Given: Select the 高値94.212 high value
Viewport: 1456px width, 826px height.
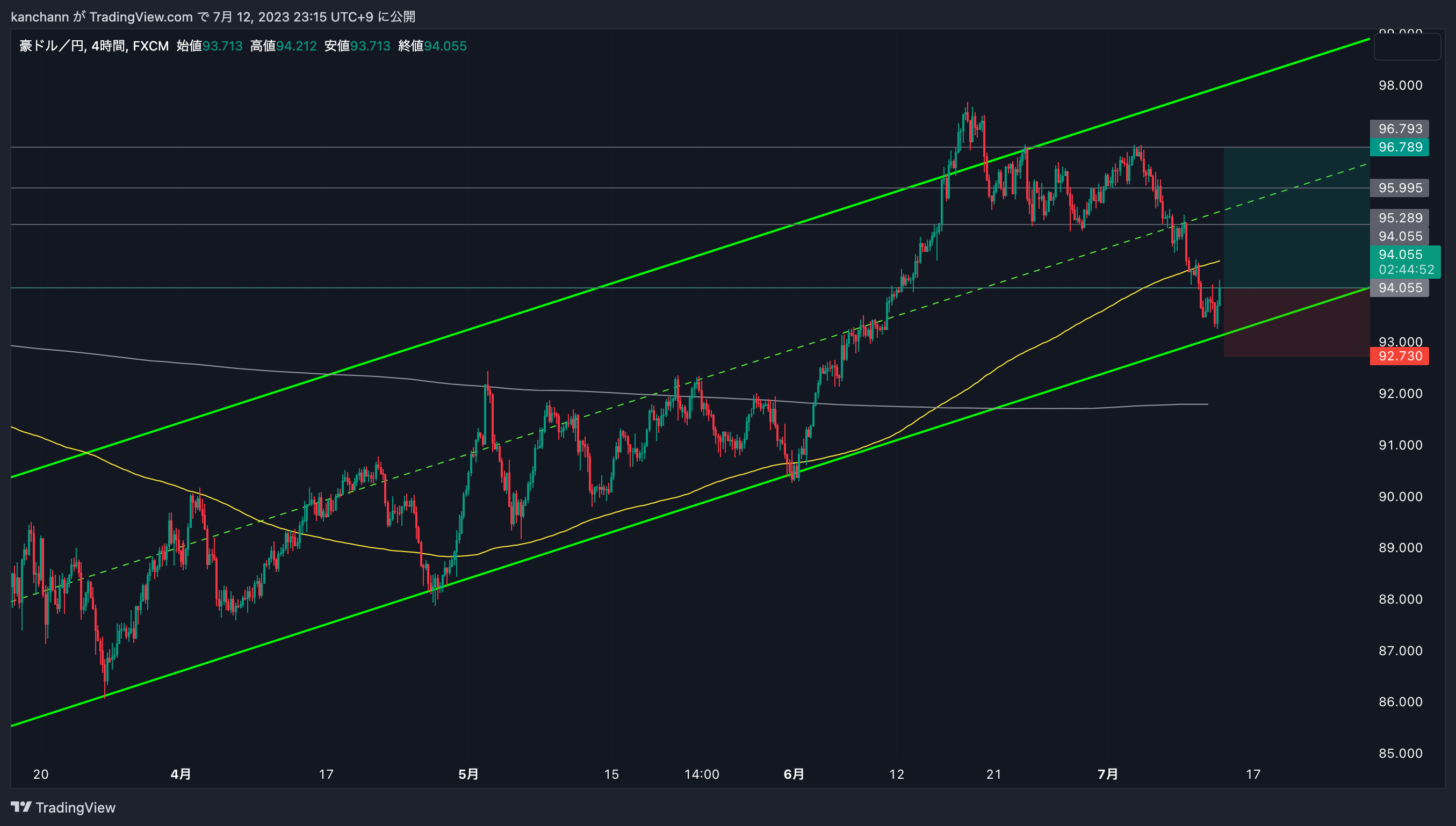Looking at the screenshot, I should (x=283, y=46).
